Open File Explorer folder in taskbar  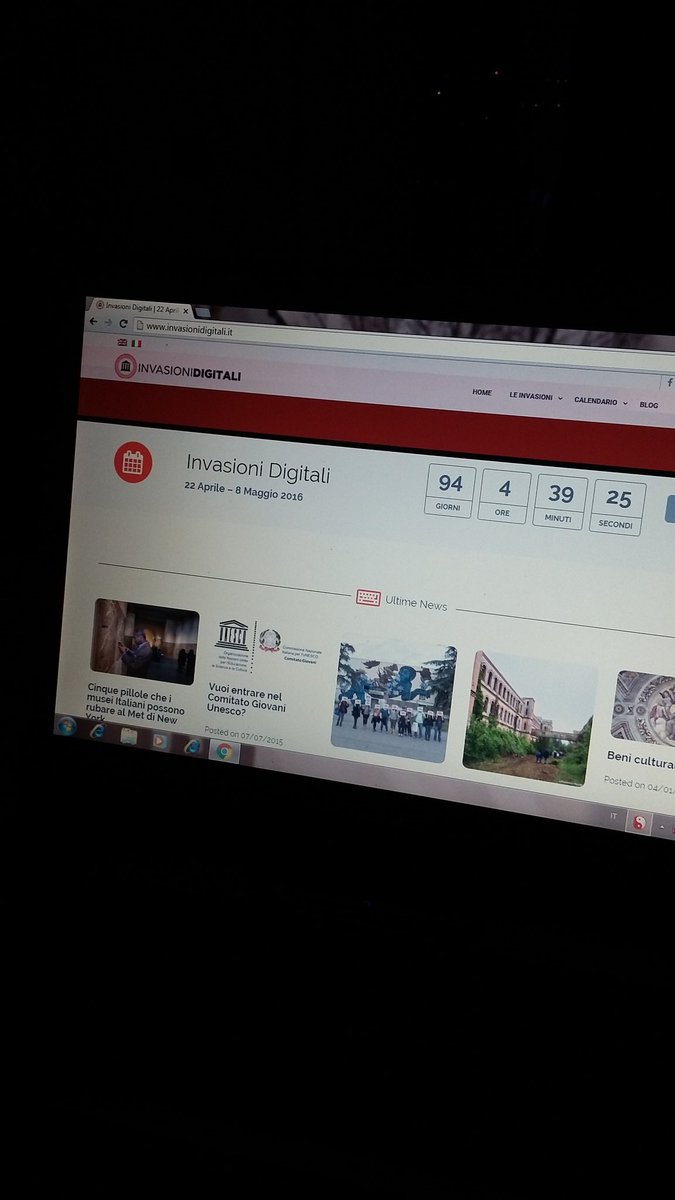coord(129,736)
